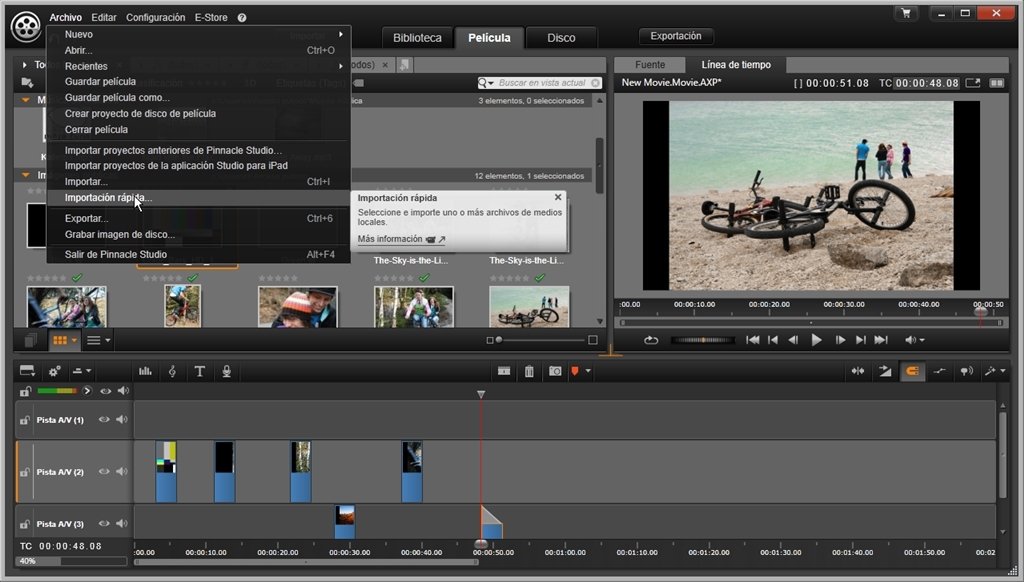This screenshot has width=1024, height=582.
Task: Open ScoreFitter music clef tool
Action: point(172,371)
